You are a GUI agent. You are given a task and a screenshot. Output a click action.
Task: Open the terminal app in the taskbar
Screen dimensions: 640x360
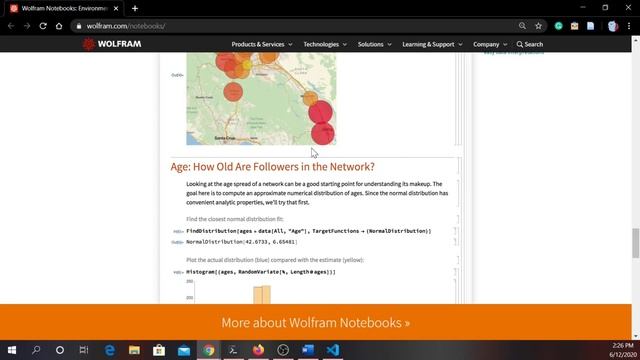(233, 350)
